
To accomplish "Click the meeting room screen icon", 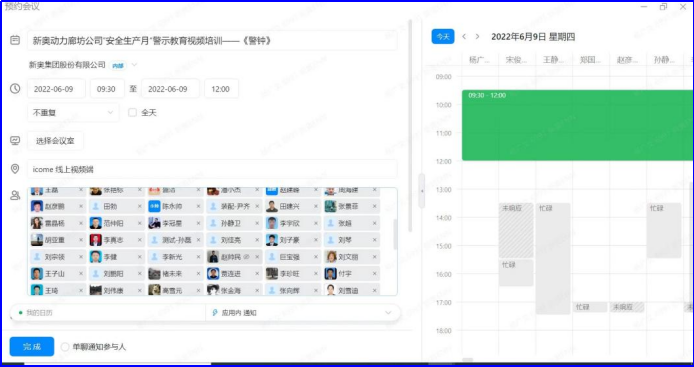I will pyautogui.click(x=15, y=141).
